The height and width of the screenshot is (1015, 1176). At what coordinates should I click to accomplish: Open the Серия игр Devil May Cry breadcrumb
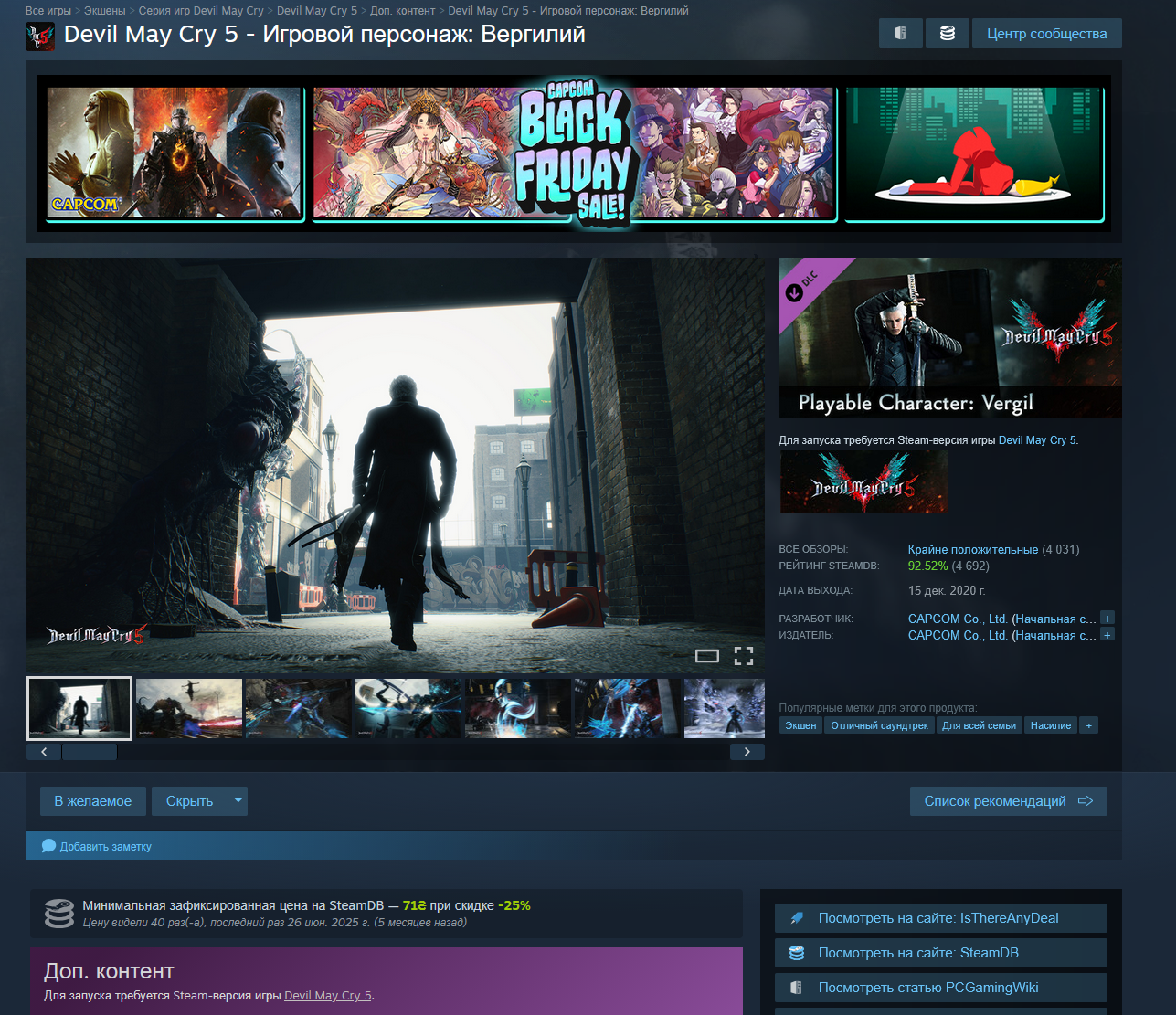(201, 11)
